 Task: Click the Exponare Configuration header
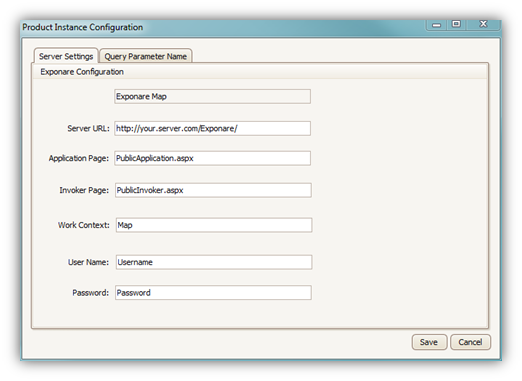click(x=82, y=72)
